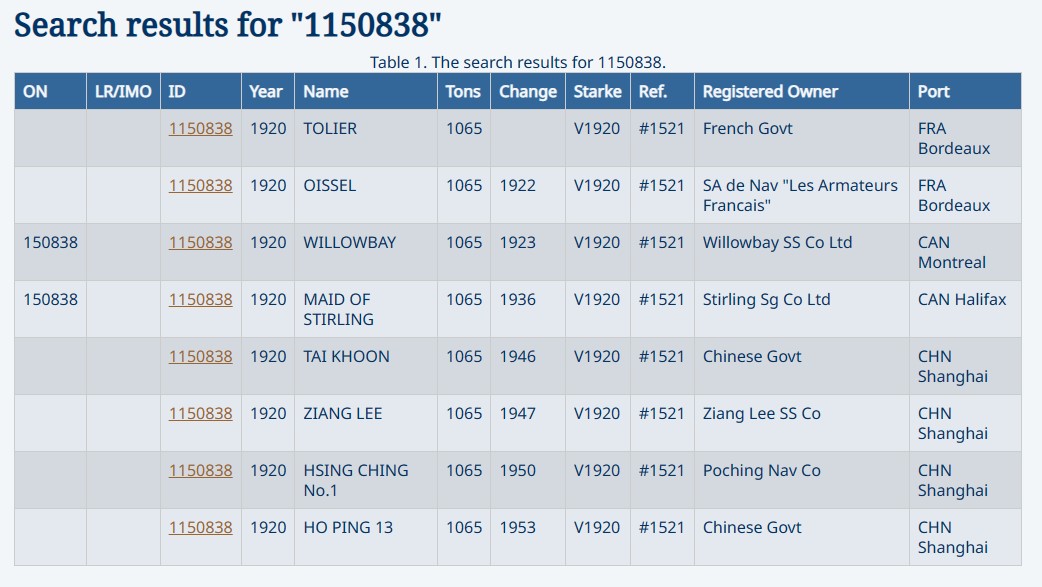Open ID link in the ZIANG LEE row
Image resolution: width=1042 pixels, height=587 pixels.
click(x=200, y=414)
